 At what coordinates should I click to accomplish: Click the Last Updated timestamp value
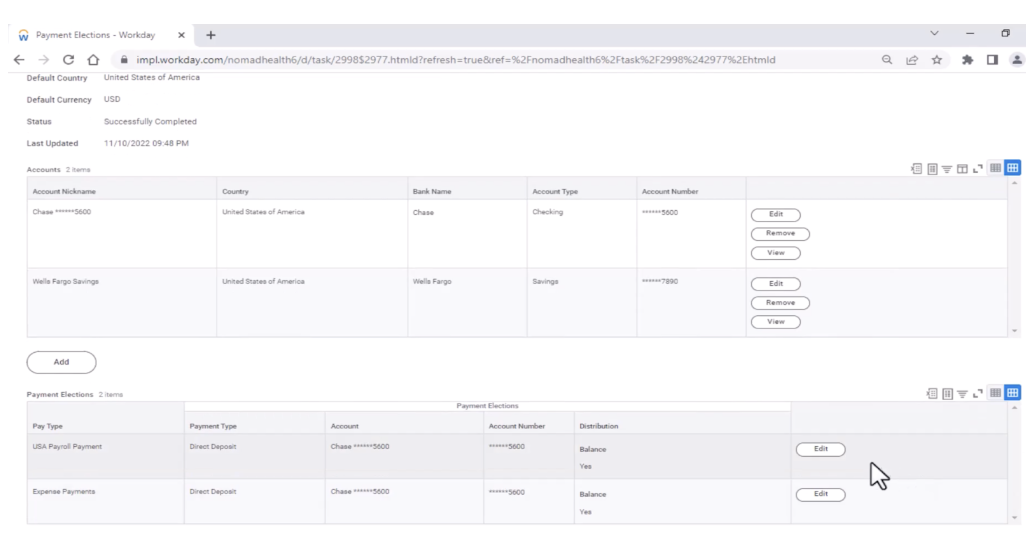coord(146,143)
